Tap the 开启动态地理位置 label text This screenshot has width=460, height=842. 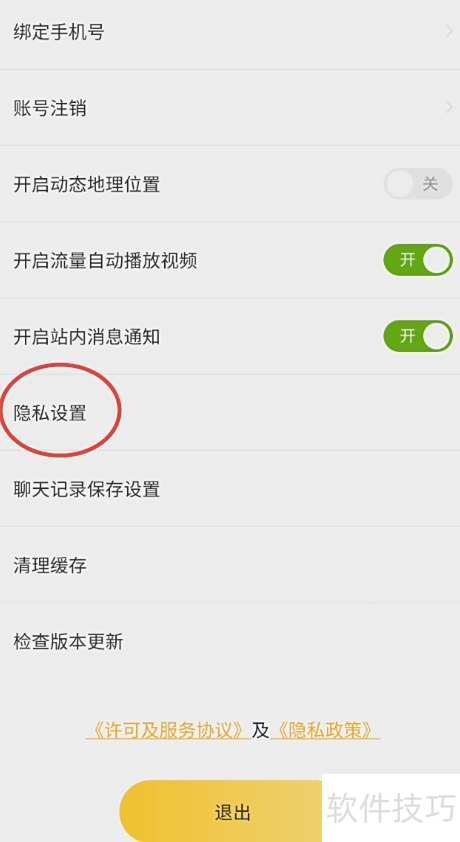pos(86,184)
